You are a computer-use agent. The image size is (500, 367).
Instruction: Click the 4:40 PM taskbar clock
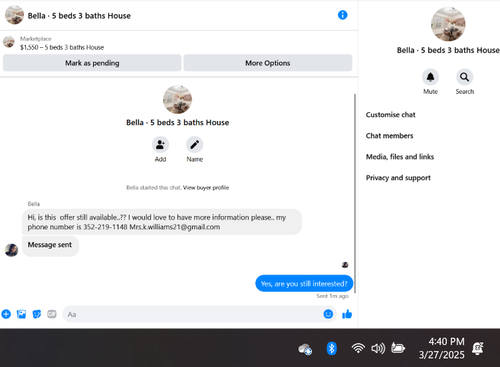coord(446,342)
